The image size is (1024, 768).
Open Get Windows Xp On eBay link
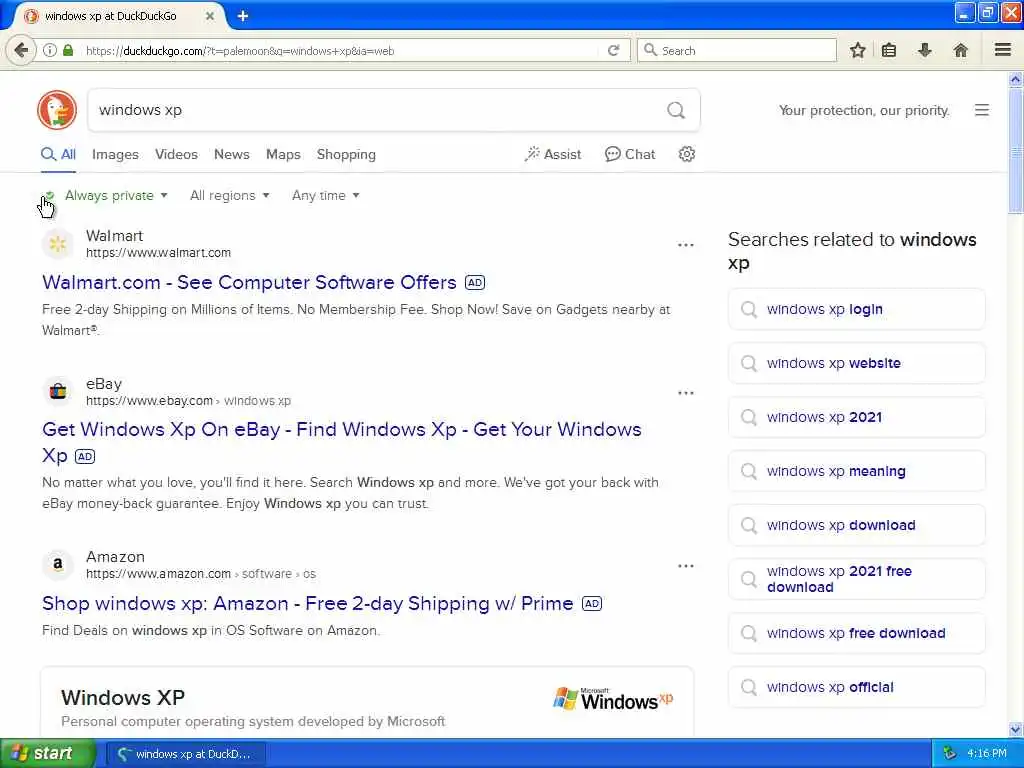pyautogui.click(x=342, y=442)
